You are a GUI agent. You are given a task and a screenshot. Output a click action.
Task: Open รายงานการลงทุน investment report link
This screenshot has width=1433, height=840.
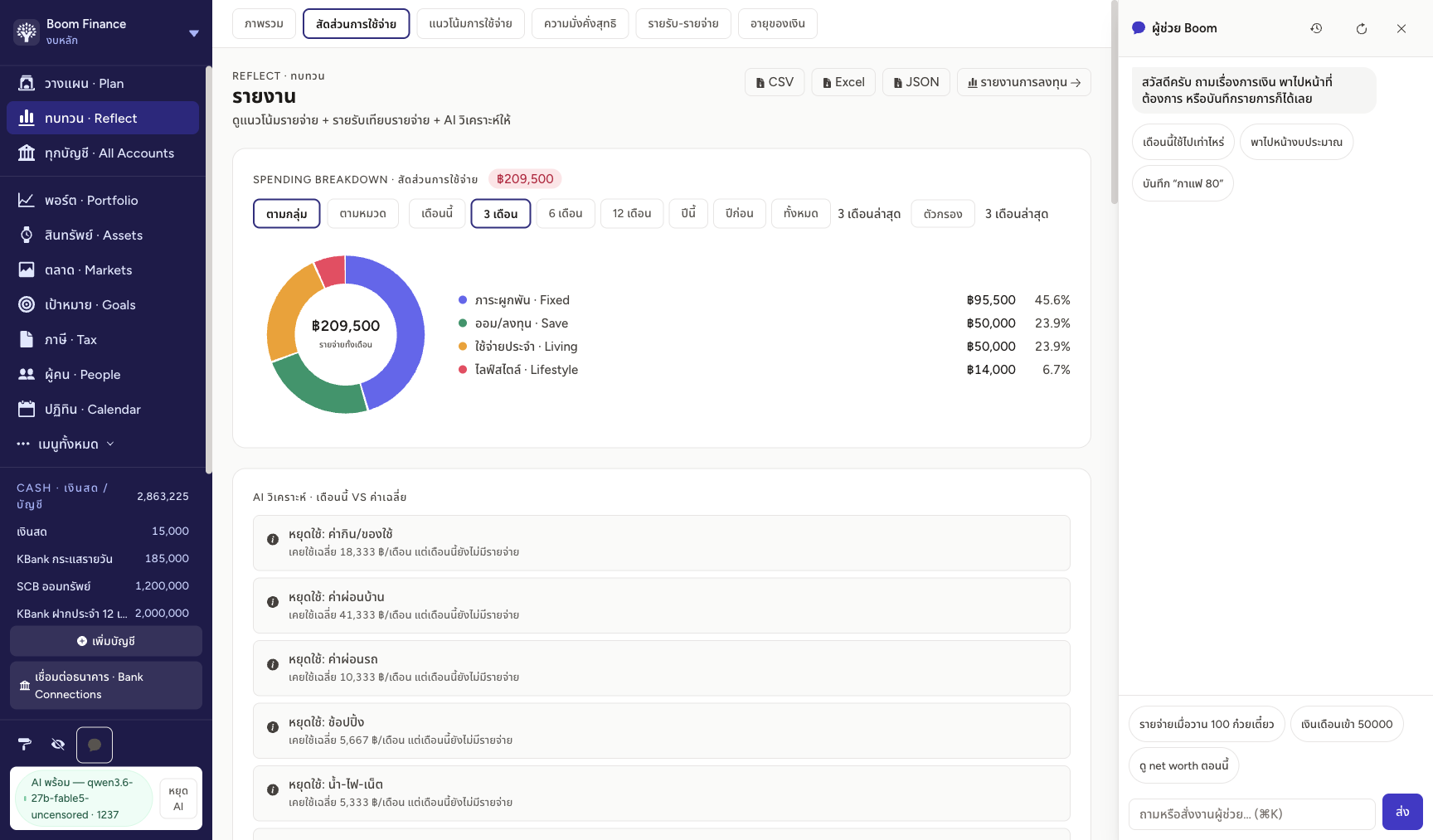[1024, 82]
